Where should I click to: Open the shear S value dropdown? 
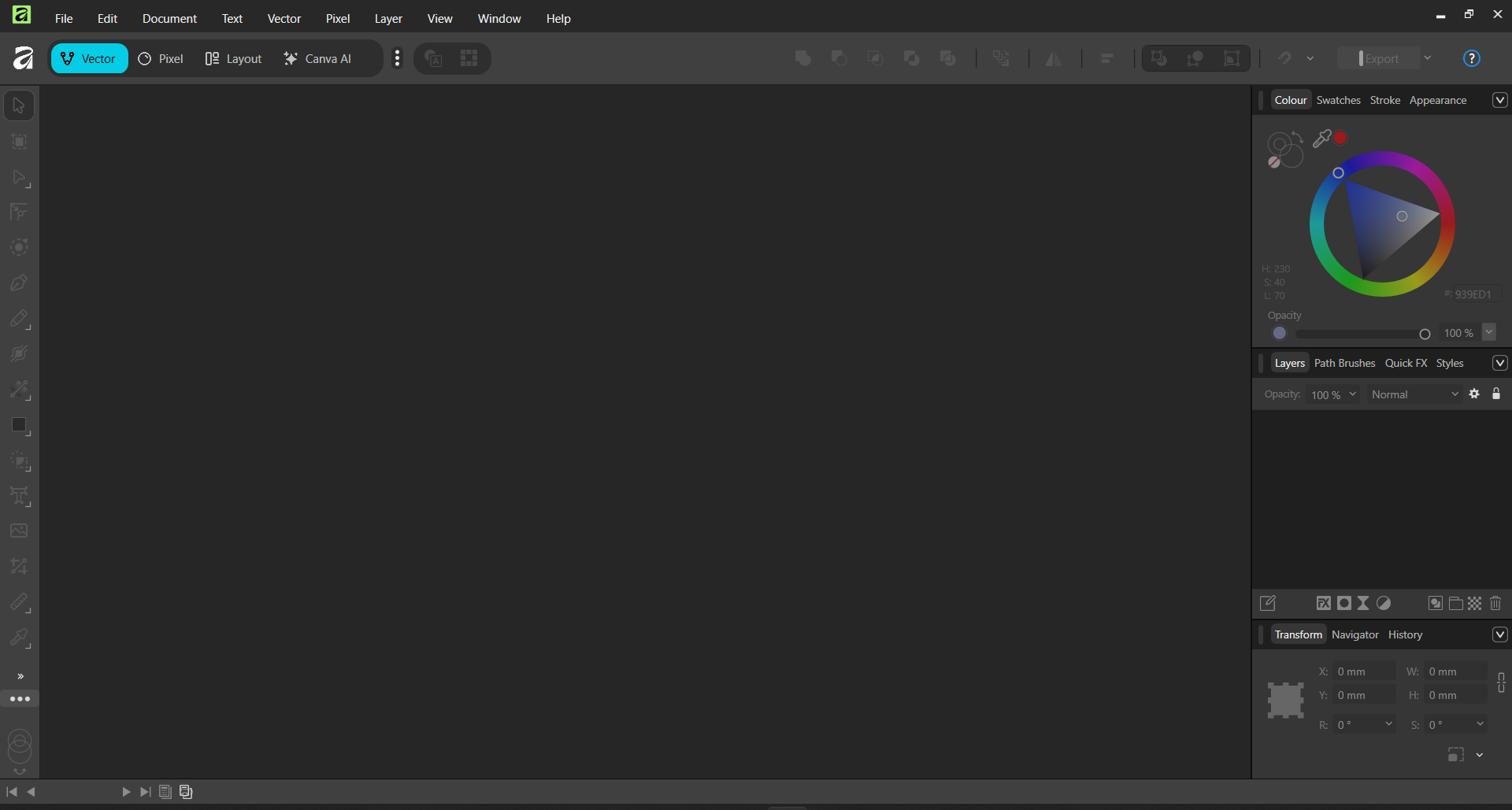coord(1480,724)
